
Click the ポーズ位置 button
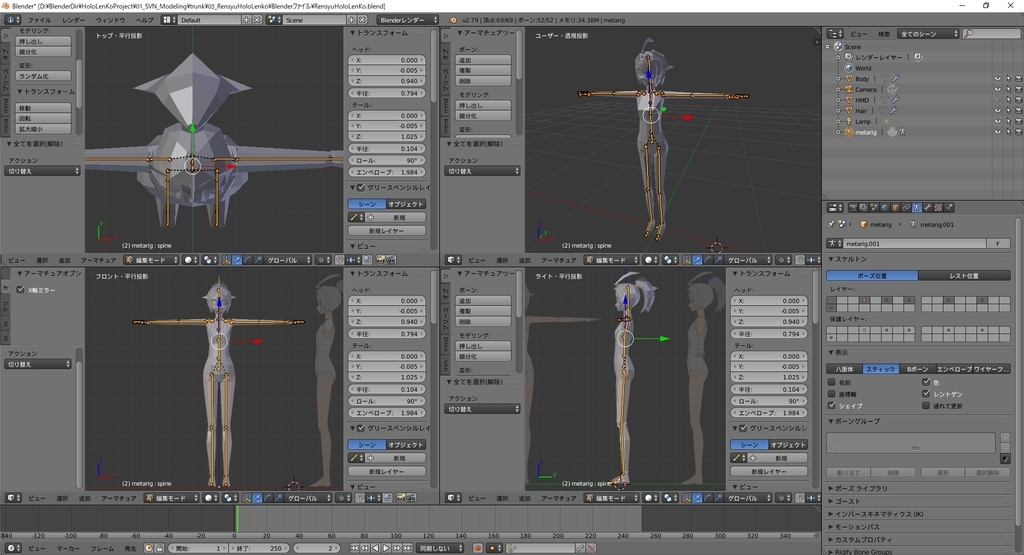[872, 276]
